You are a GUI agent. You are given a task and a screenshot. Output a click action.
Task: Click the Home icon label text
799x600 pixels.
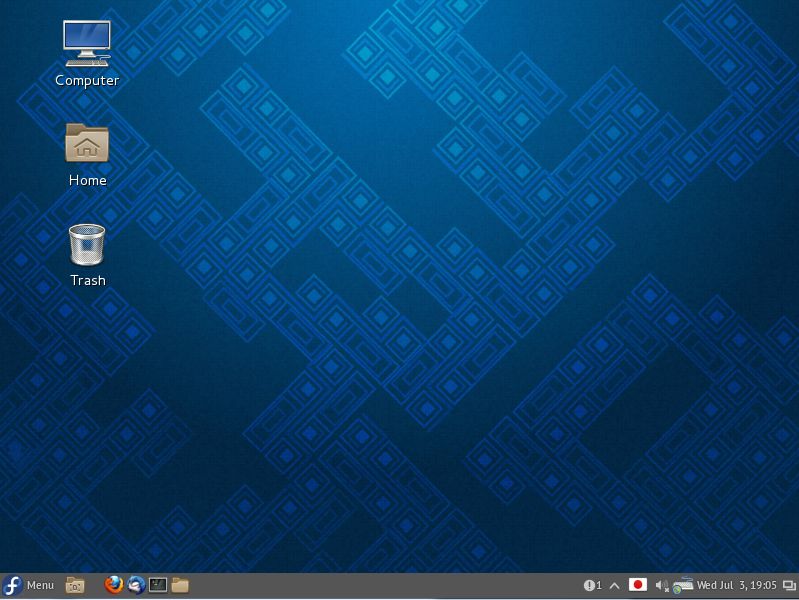88,180
